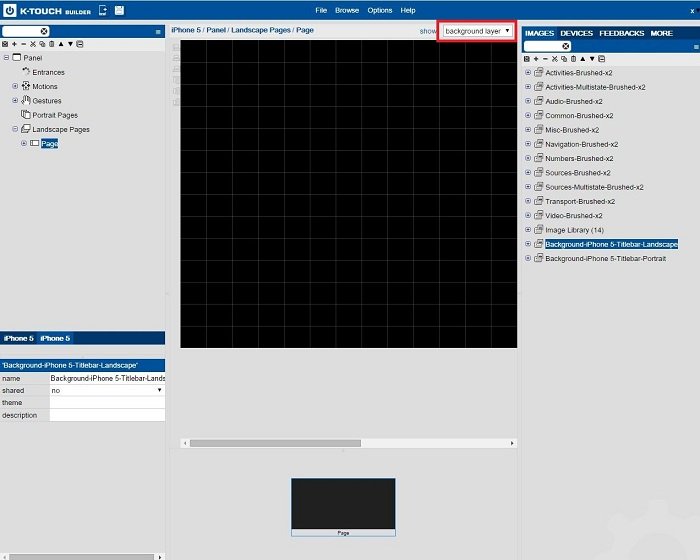
Task: Click the move-down arrow in panel tree toolbar
Action: 70,44
